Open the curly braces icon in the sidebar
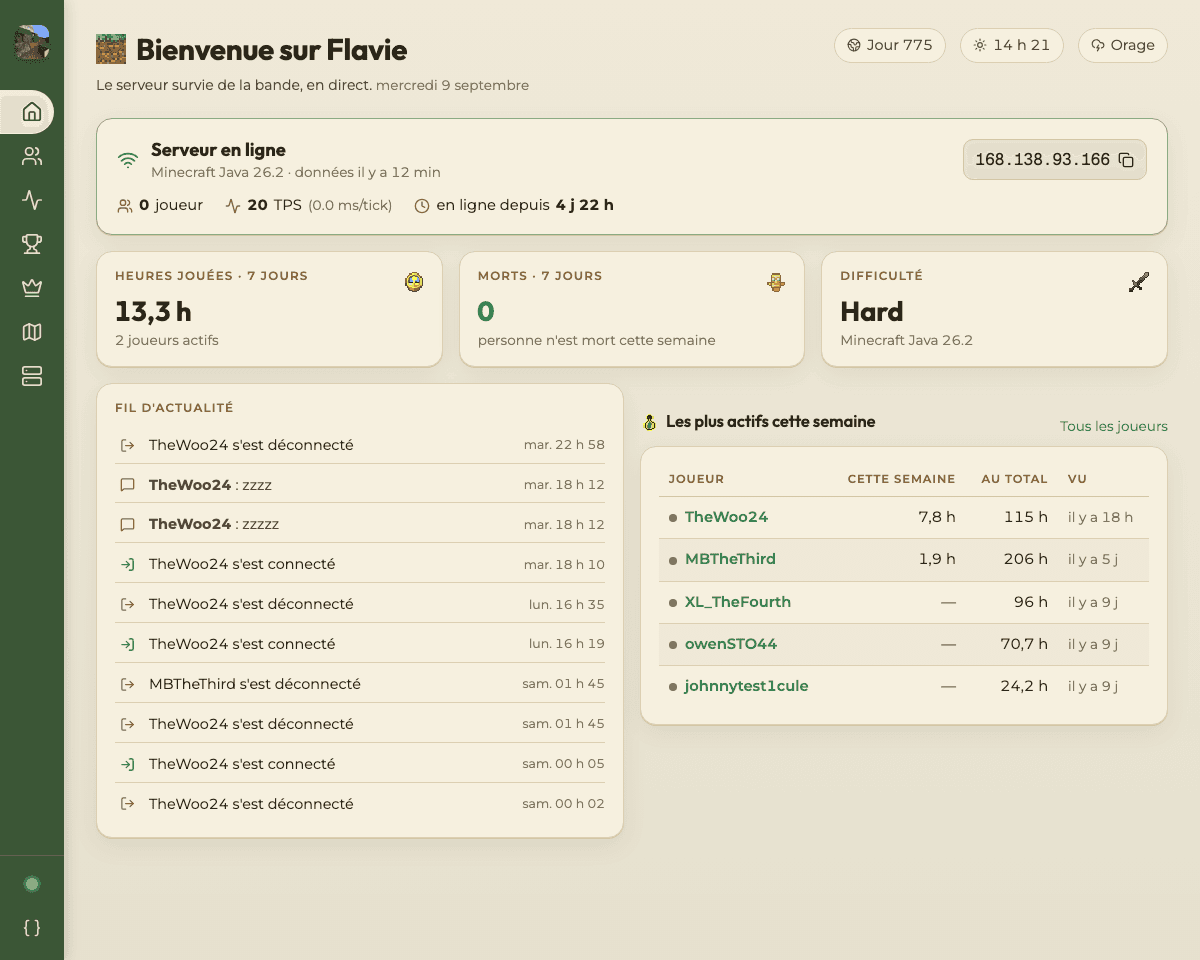1200x960 pixels. click(32, 928)
